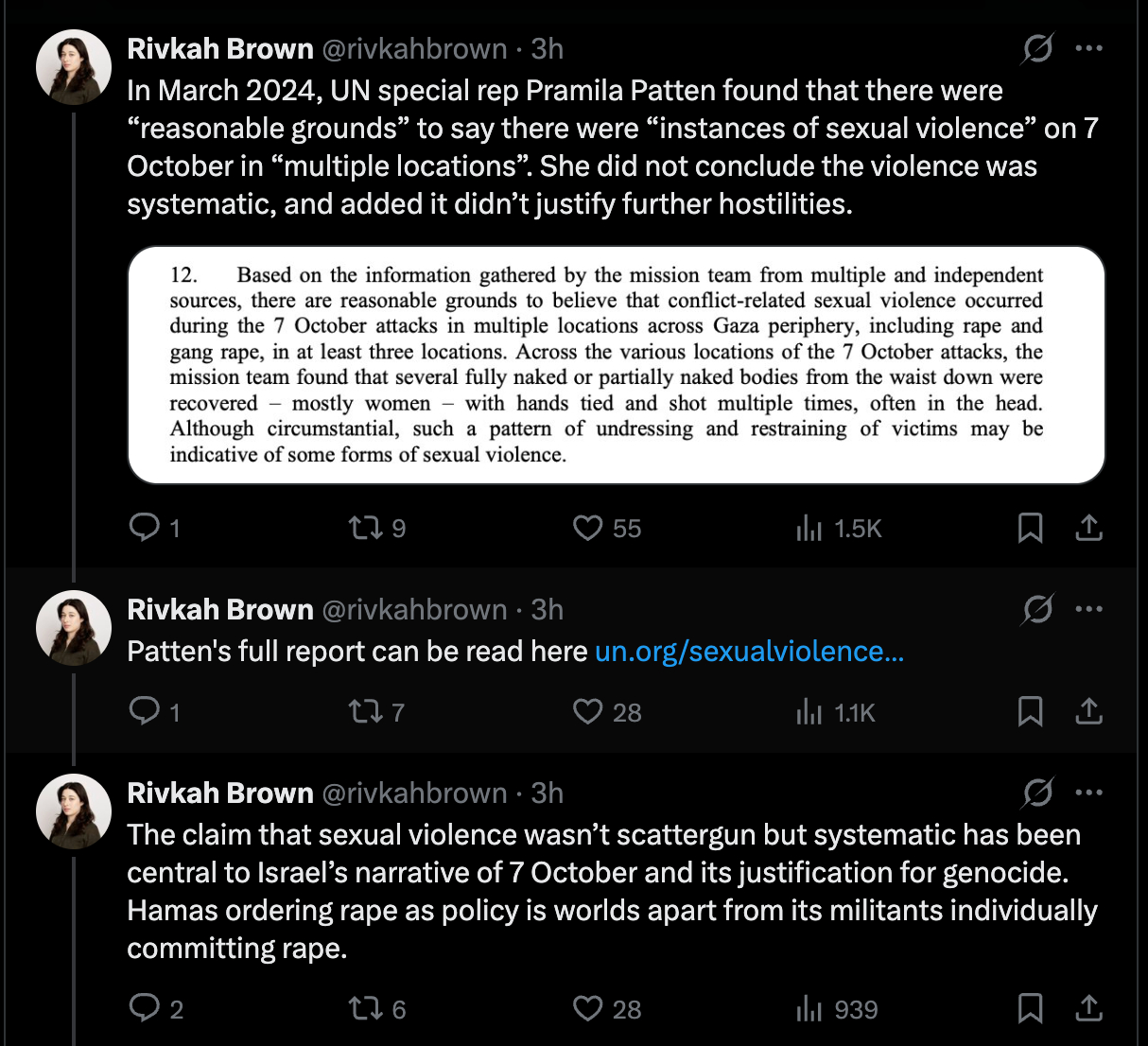Image resolution: width=1148 pixels, height=1046 pixels.
Task: Share the tweet about Israel's narrative
Action: pos(1089,1008)
